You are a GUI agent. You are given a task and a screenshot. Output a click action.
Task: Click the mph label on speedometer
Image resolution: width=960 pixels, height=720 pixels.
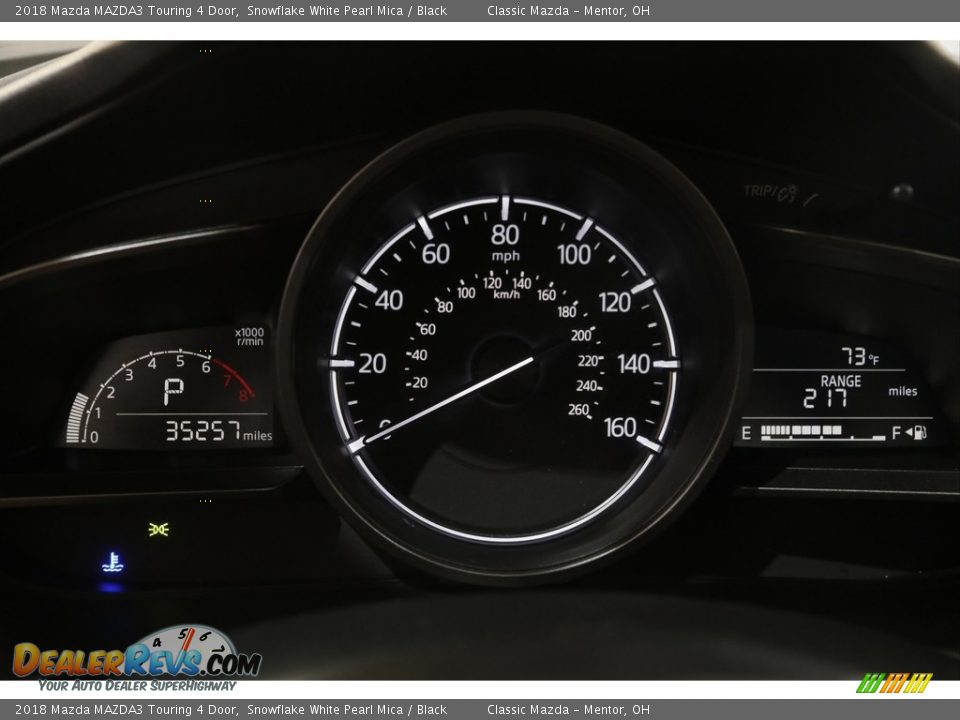505,256
